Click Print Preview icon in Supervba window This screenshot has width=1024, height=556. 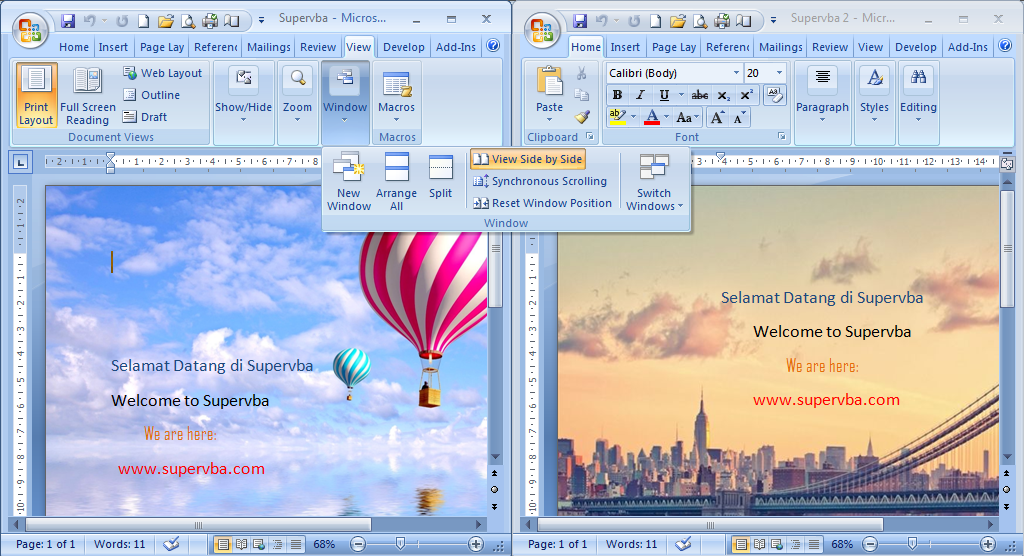(188, 21)
